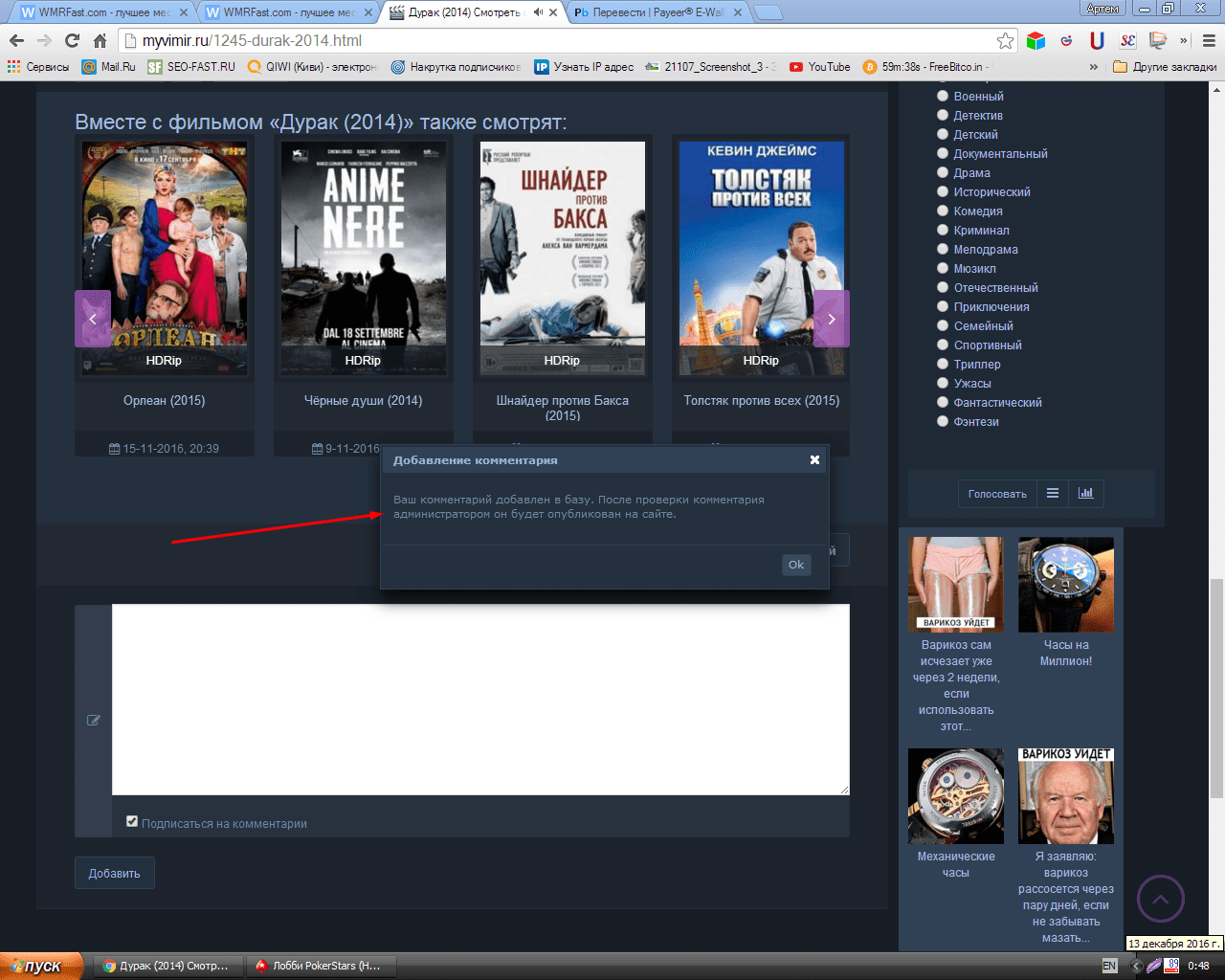Viewport: 1225px width, 980px height.
Task: Click the page vertical scrollbar thumb
Action: 1216,687
